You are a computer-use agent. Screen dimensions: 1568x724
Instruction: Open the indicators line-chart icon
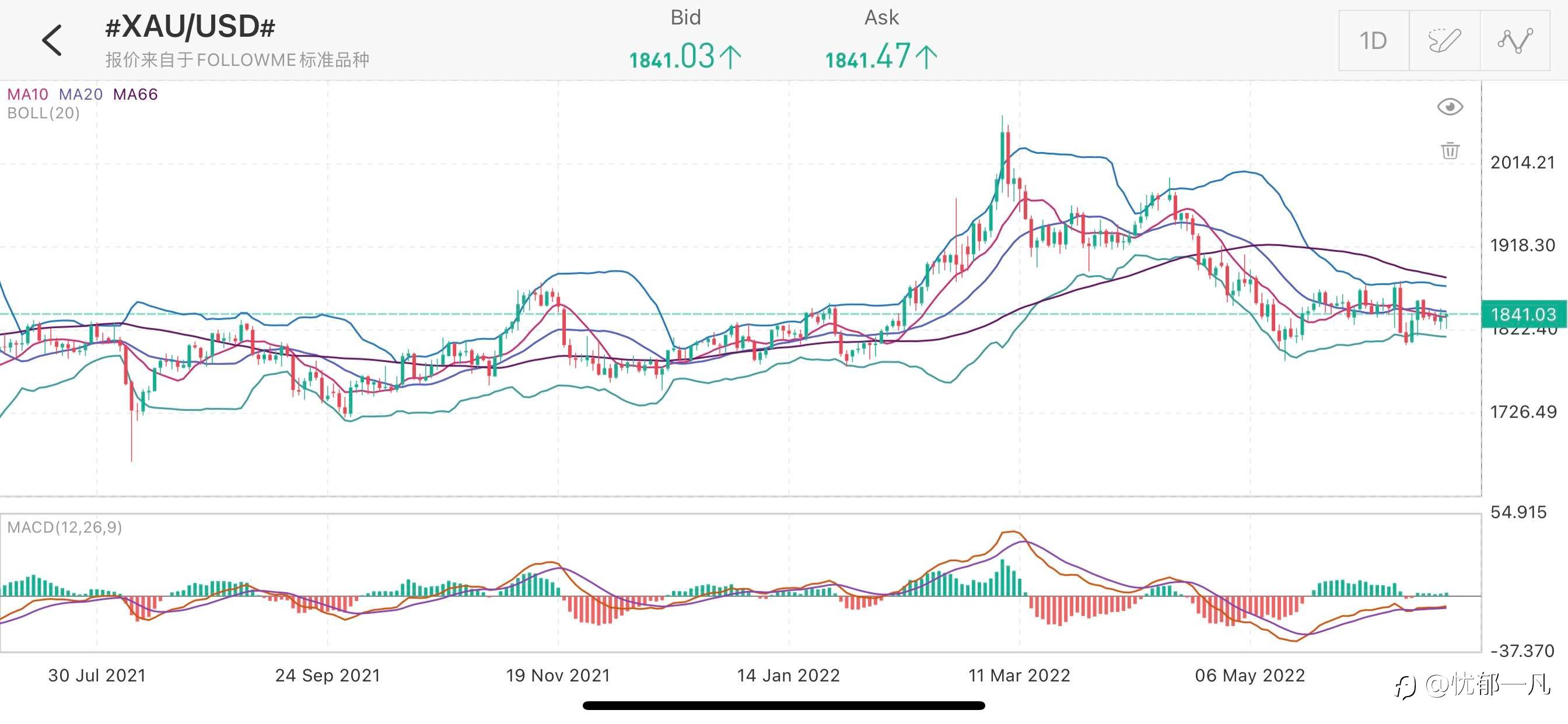pos(1514,41)
